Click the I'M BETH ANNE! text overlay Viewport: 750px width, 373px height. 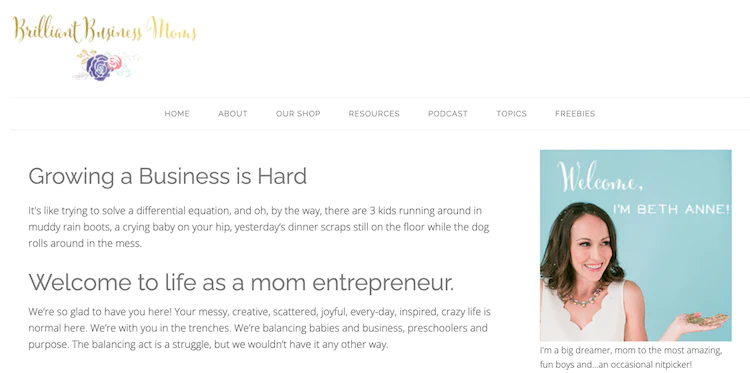click(672, 209)
